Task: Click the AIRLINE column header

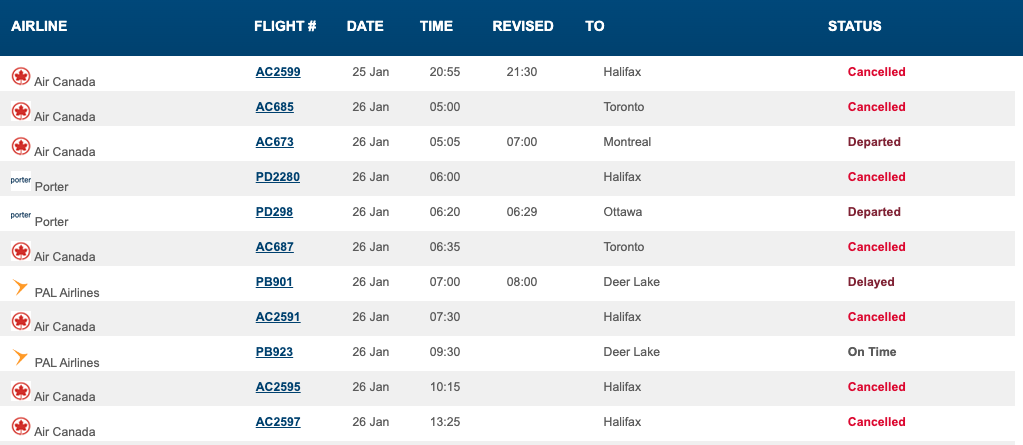Action: [39, 27]
